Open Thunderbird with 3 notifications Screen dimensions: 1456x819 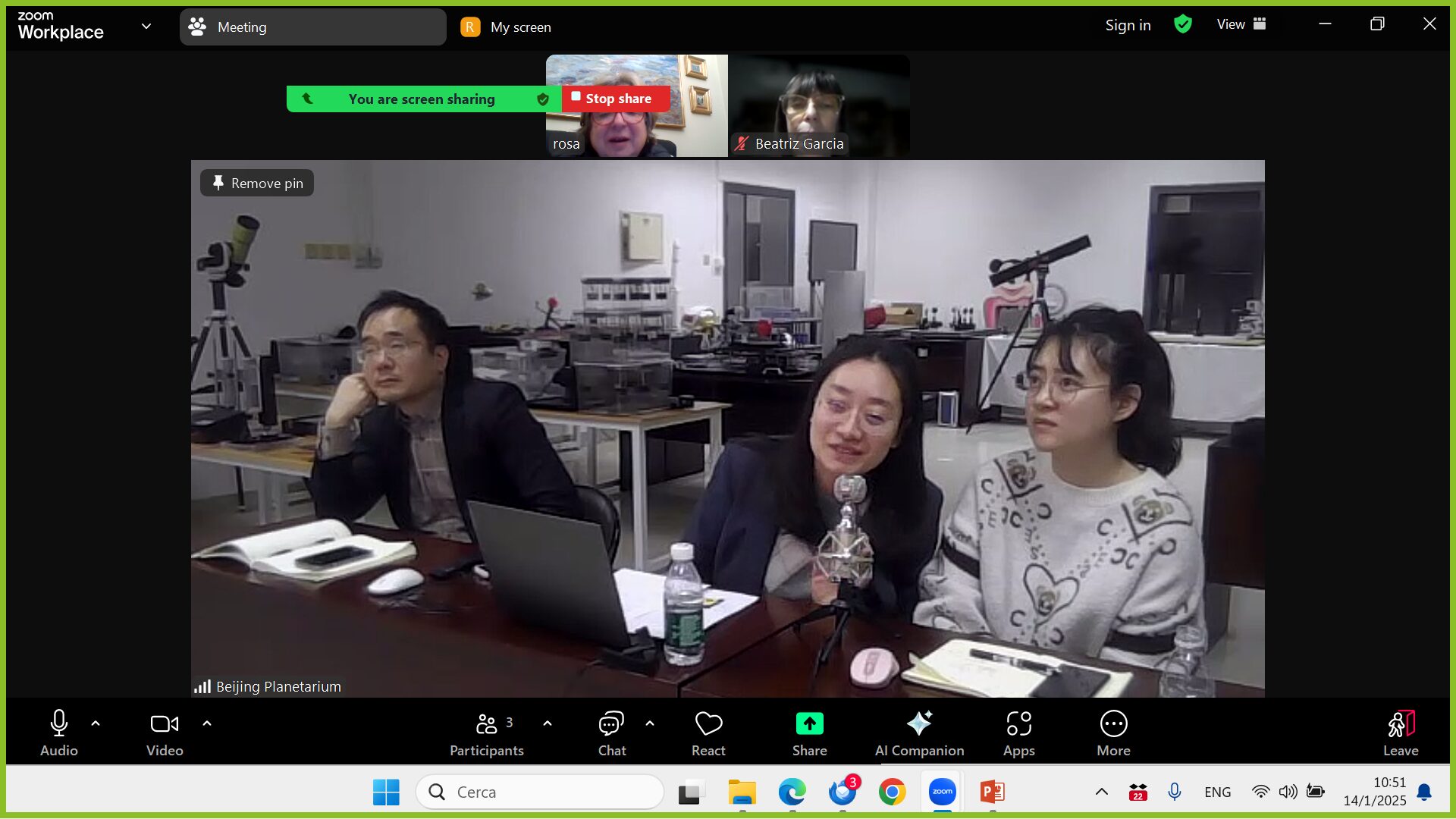[x=843, y=792]
